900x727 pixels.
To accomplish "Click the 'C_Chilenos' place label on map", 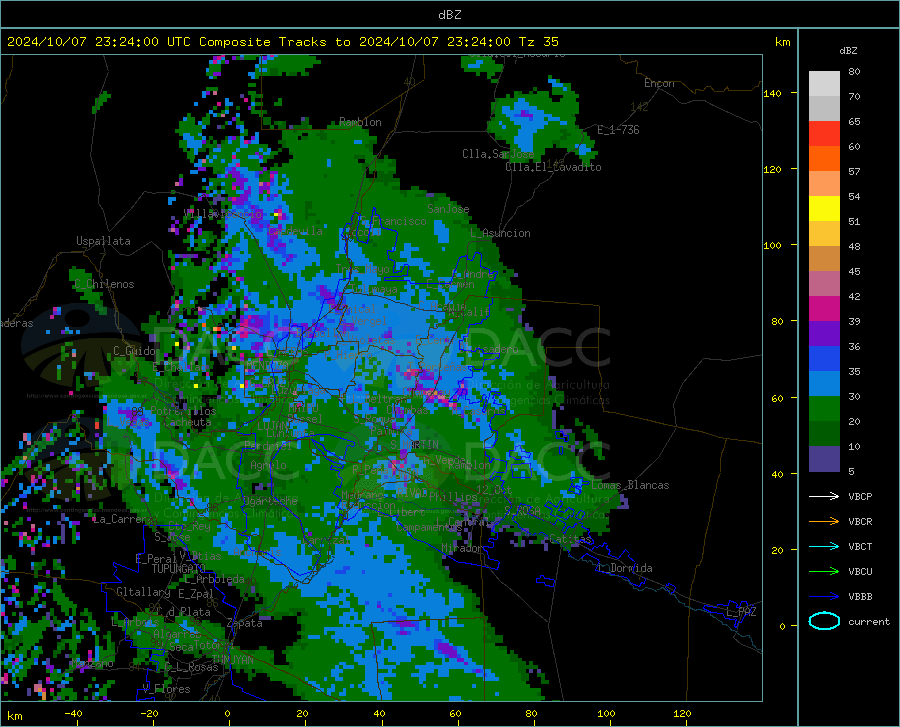I will 104,284.
